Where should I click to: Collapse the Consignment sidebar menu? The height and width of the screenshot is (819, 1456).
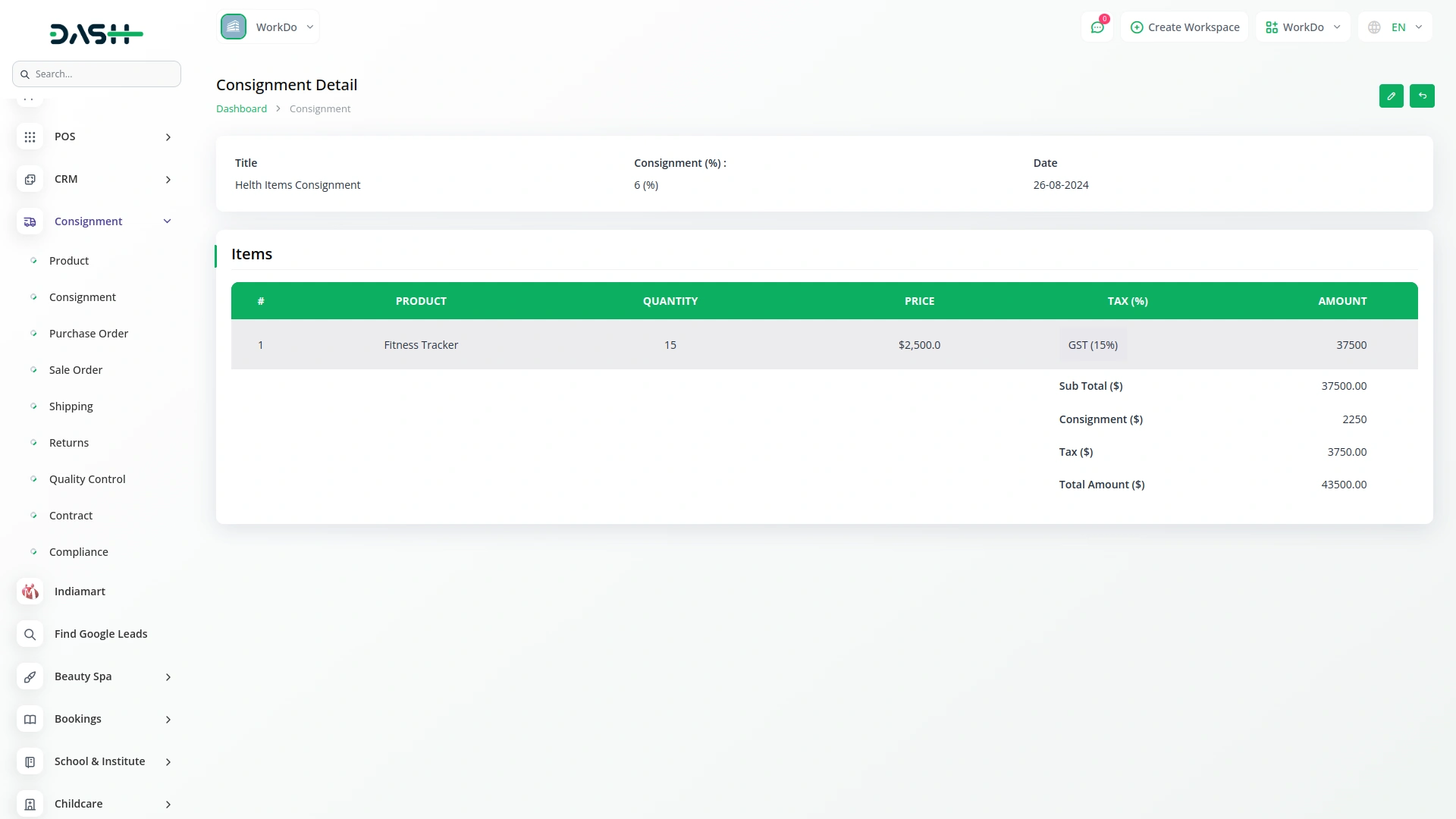[x=168, y=221]
